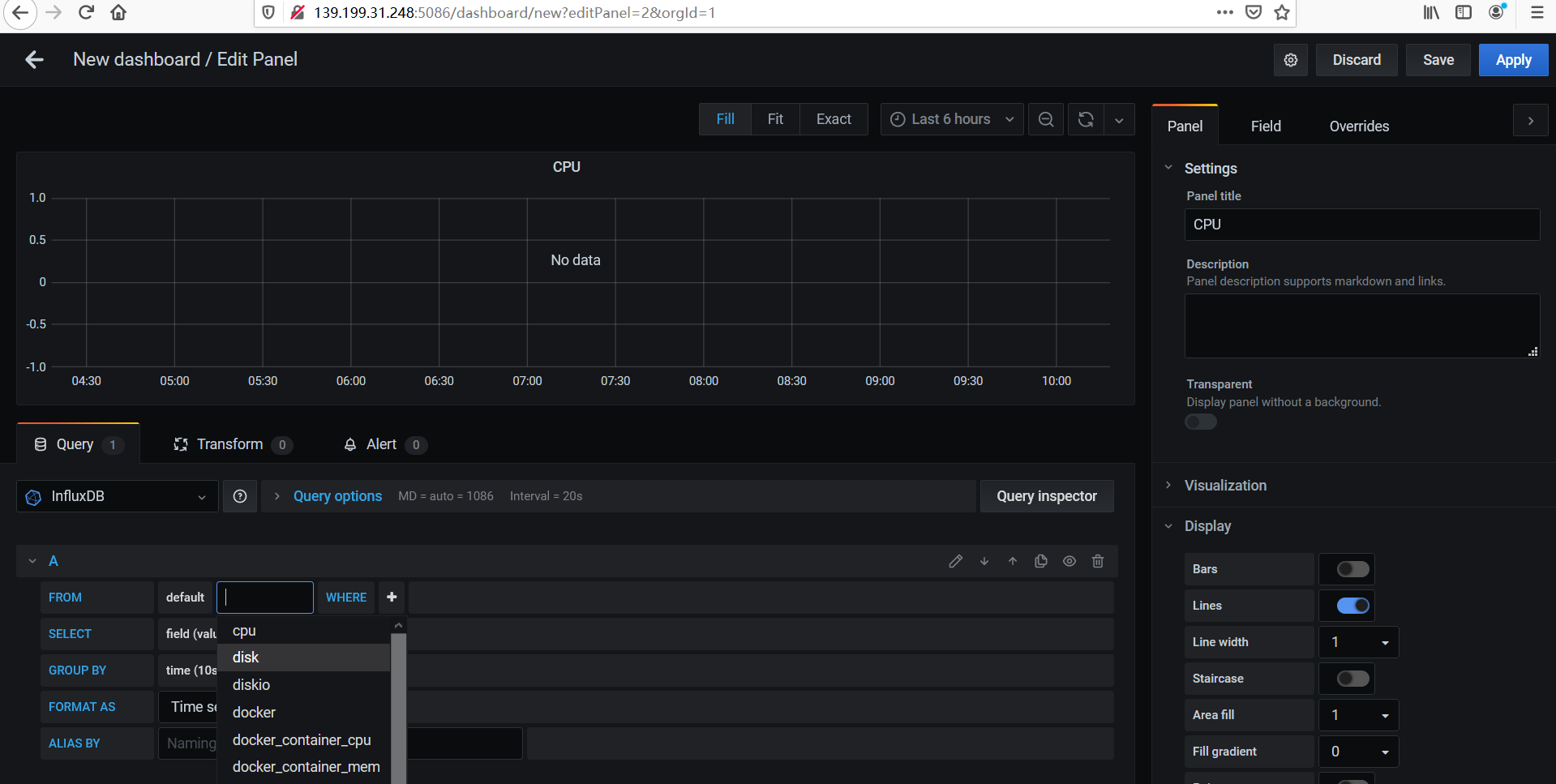This screenshot has height=784, width=1556.
Task: Switch to the Field tab
Action: pos(1265,126)
